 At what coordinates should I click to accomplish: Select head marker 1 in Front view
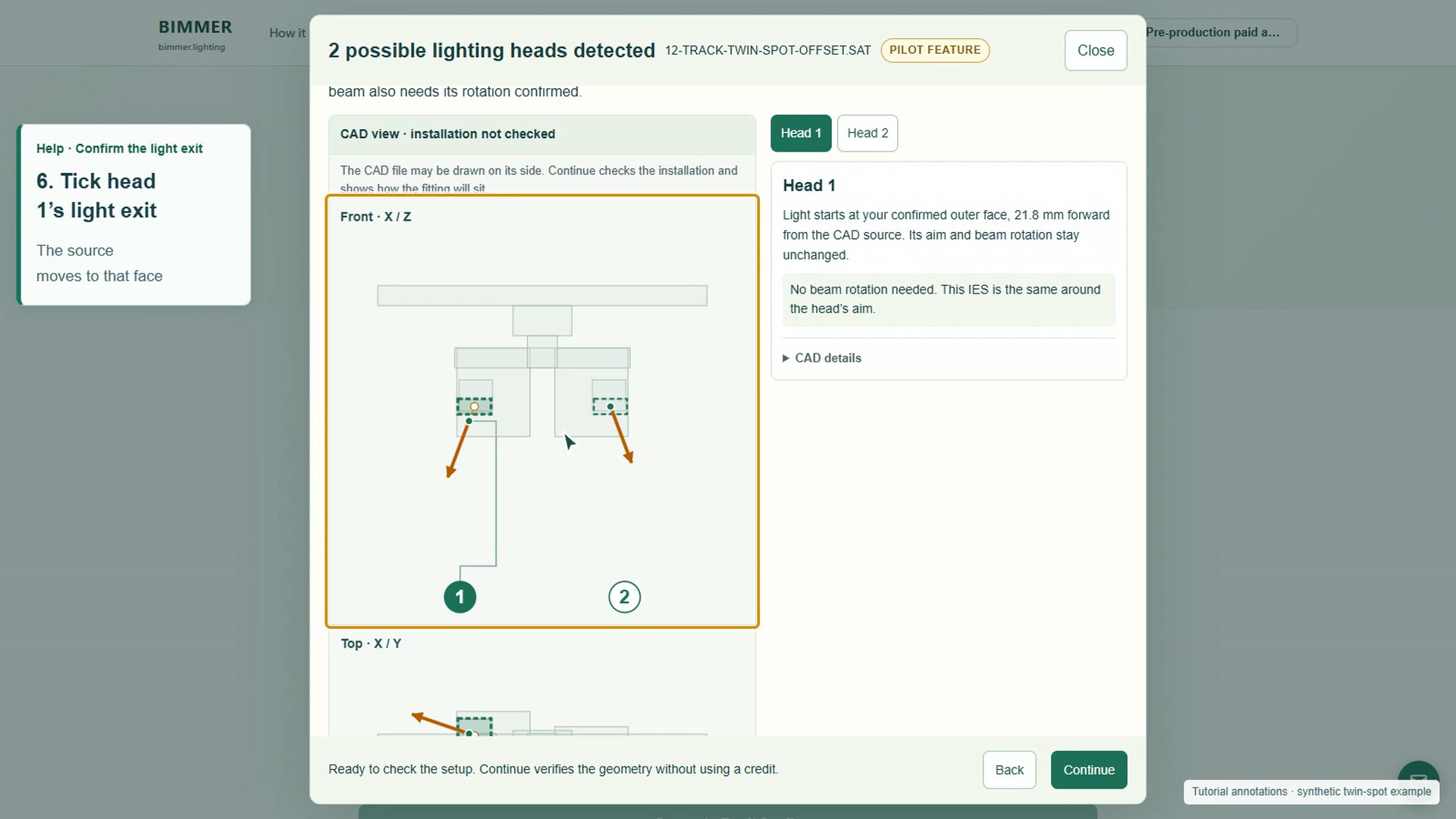pyautogui.click(x=460, y=597)
